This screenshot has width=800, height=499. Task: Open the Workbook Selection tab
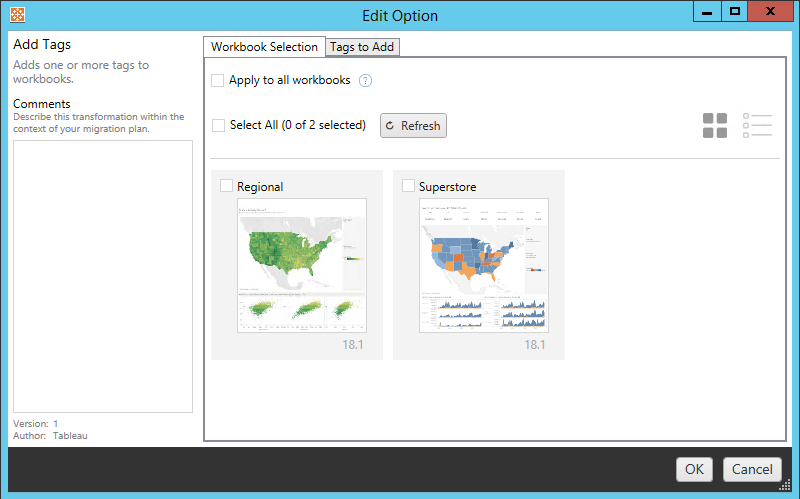pos(264,47)
